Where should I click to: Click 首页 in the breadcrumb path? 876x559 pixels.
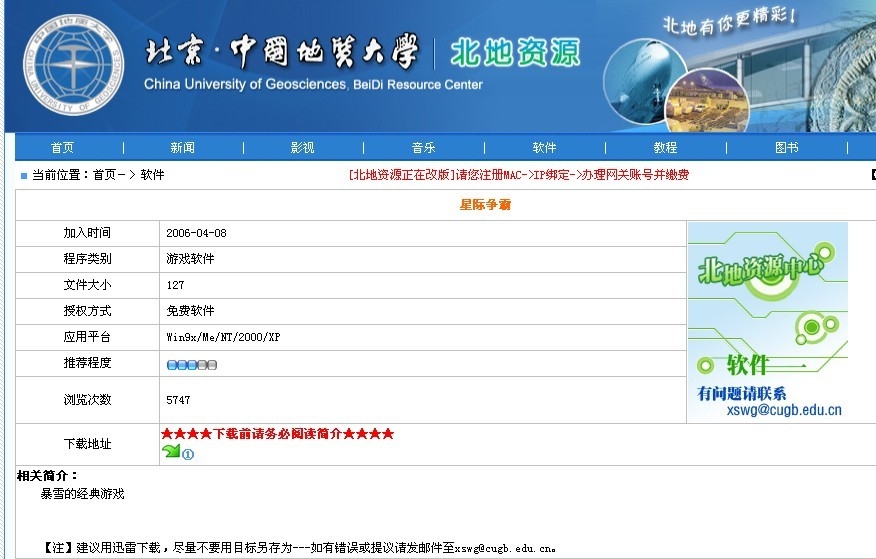click(104, 175)
